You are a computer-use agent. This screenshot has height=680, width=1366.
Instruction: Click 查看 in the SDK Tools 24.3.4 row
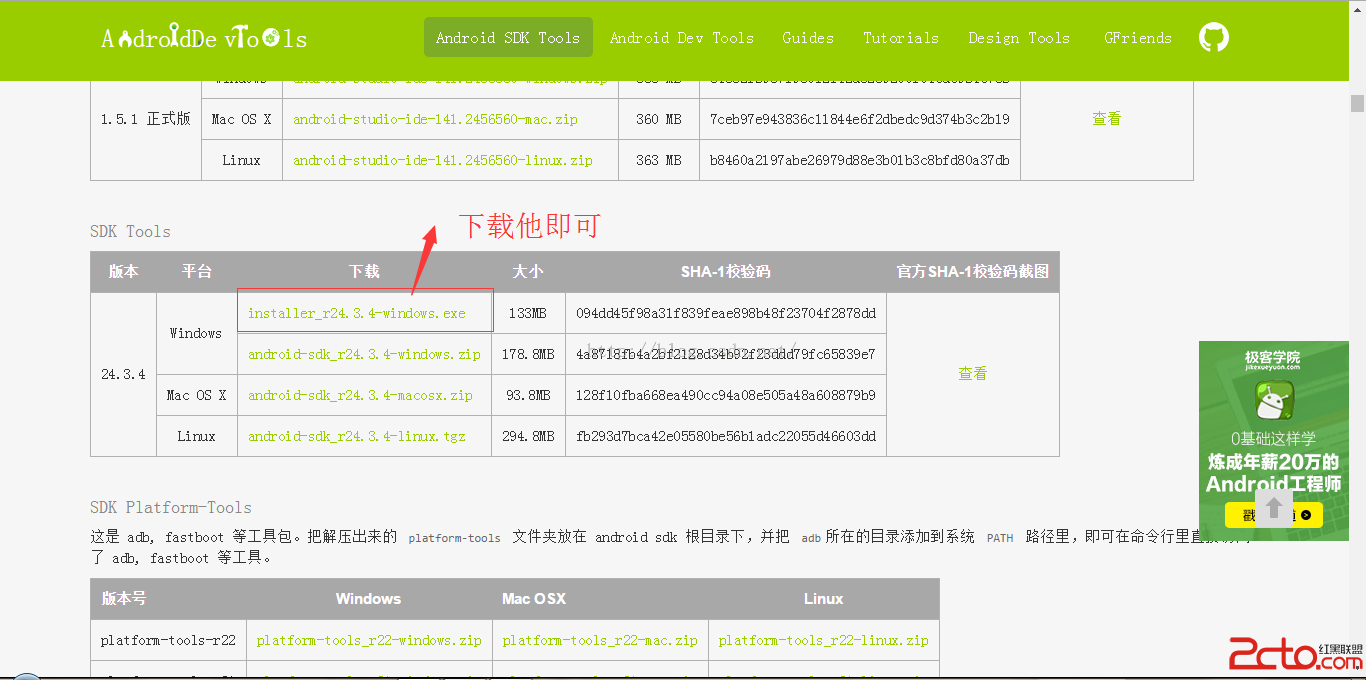pyautogui.click(x=973, y=374)
